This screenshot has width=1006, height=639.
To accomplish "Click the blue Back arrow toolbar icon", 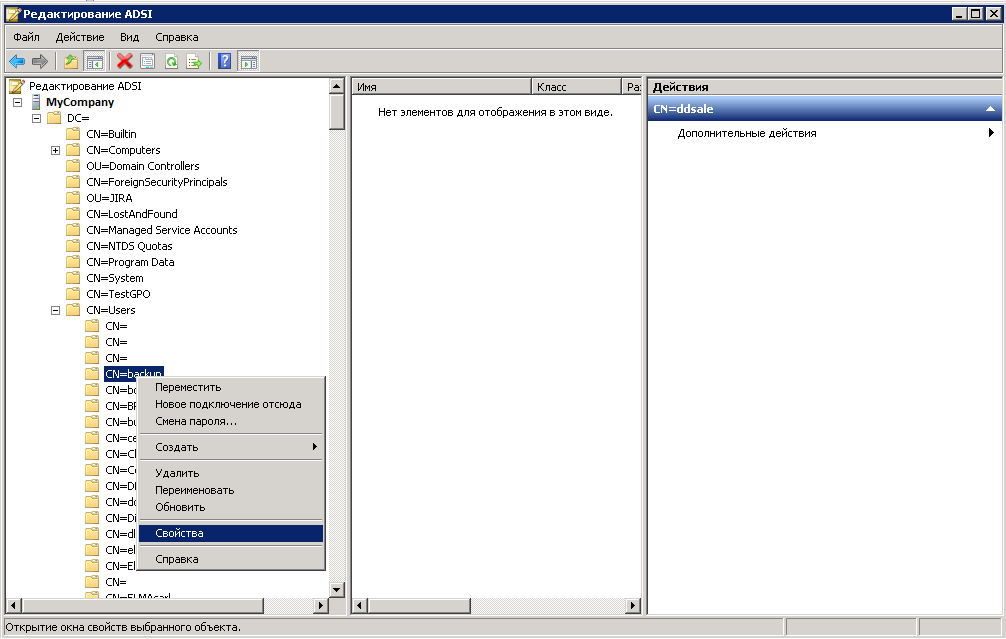I will pyautogui.click(x=17, y=61).
